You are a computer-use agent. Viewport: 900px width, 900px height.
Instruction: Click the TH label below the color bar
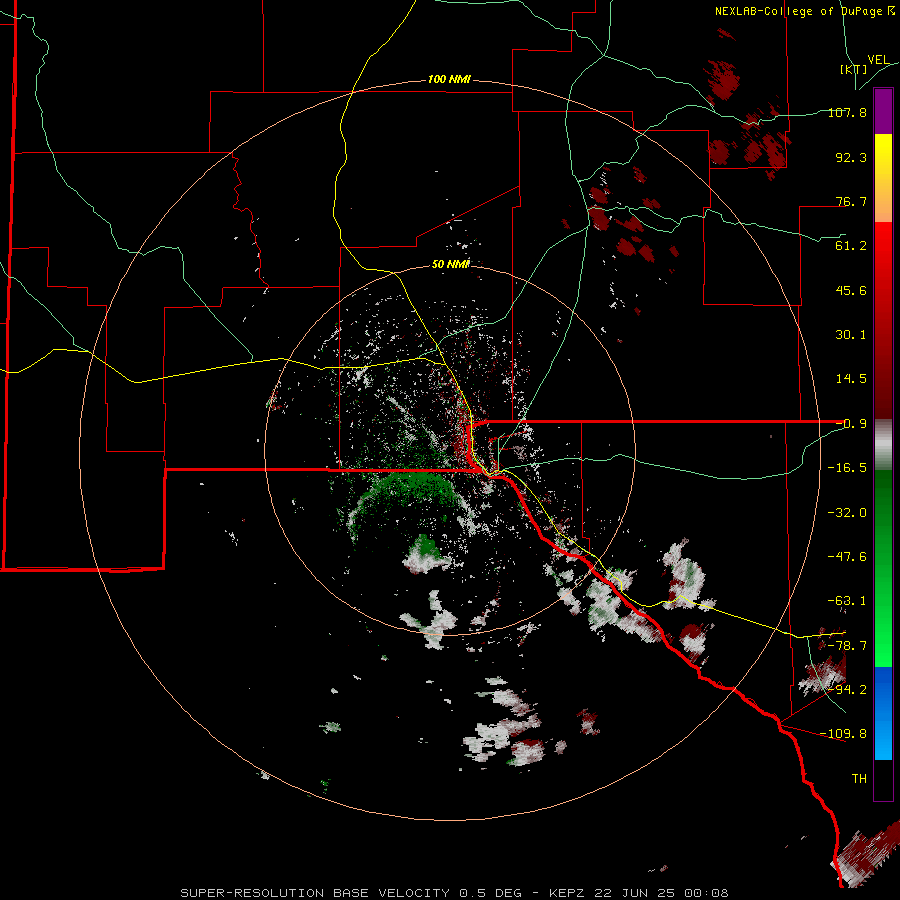coord(859,779)
